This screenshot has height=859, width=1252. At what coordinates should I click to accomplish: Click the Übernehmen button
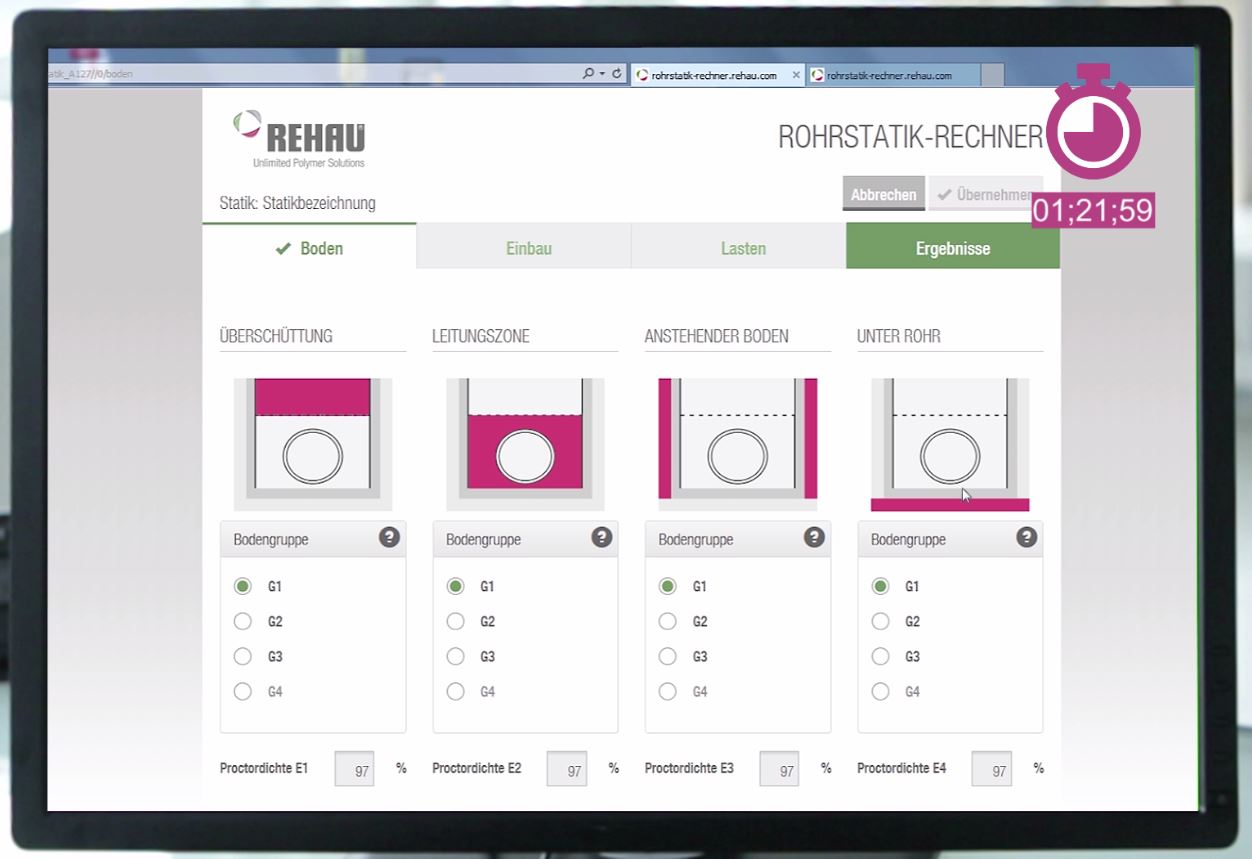pos(984,195)
